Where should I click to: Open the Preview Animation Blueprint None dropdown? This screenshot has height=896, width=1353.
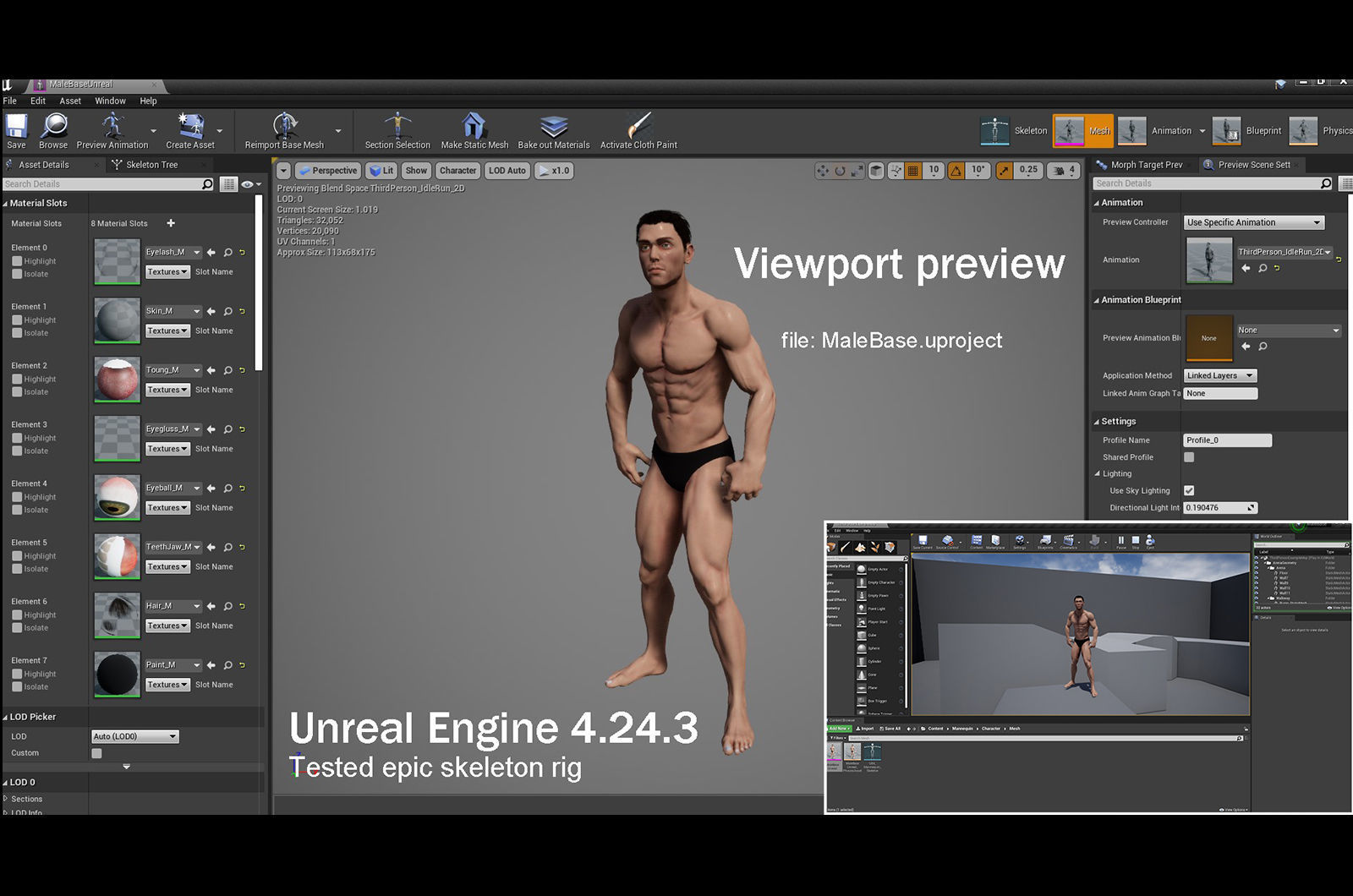1289,331
